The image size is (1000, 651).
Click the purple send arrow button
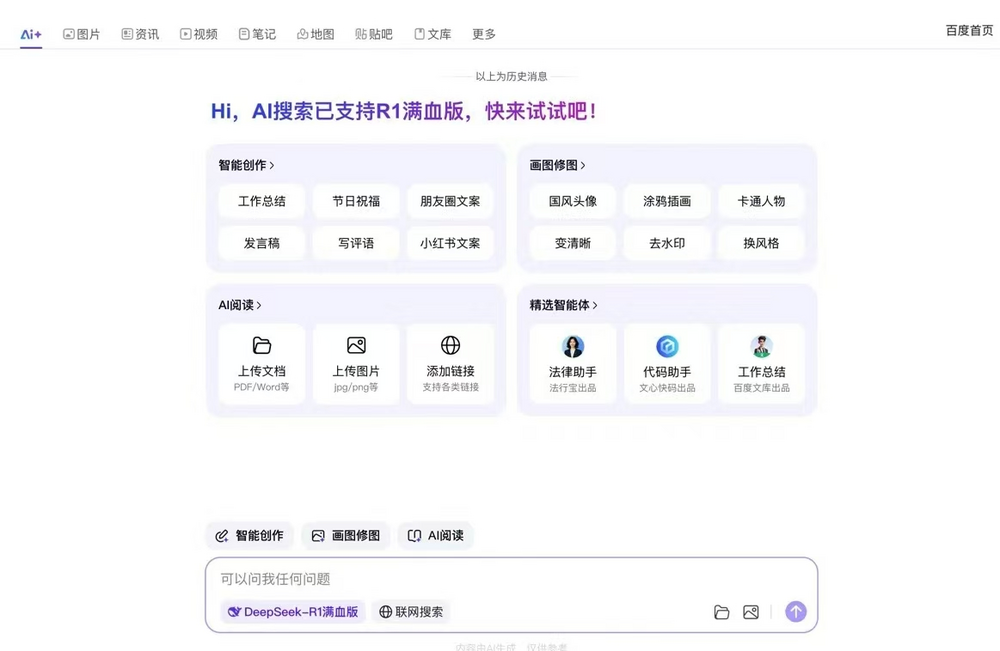coord(795,612)
